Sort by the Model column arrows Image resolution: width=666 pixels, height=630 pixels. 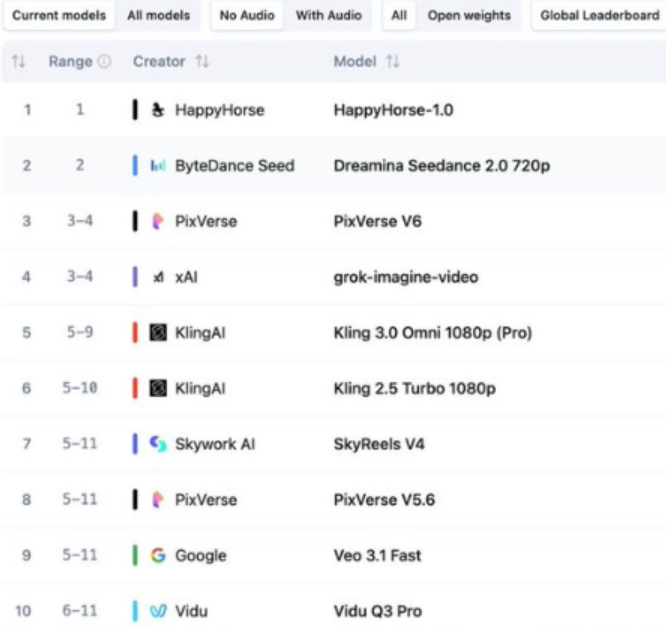392,62
